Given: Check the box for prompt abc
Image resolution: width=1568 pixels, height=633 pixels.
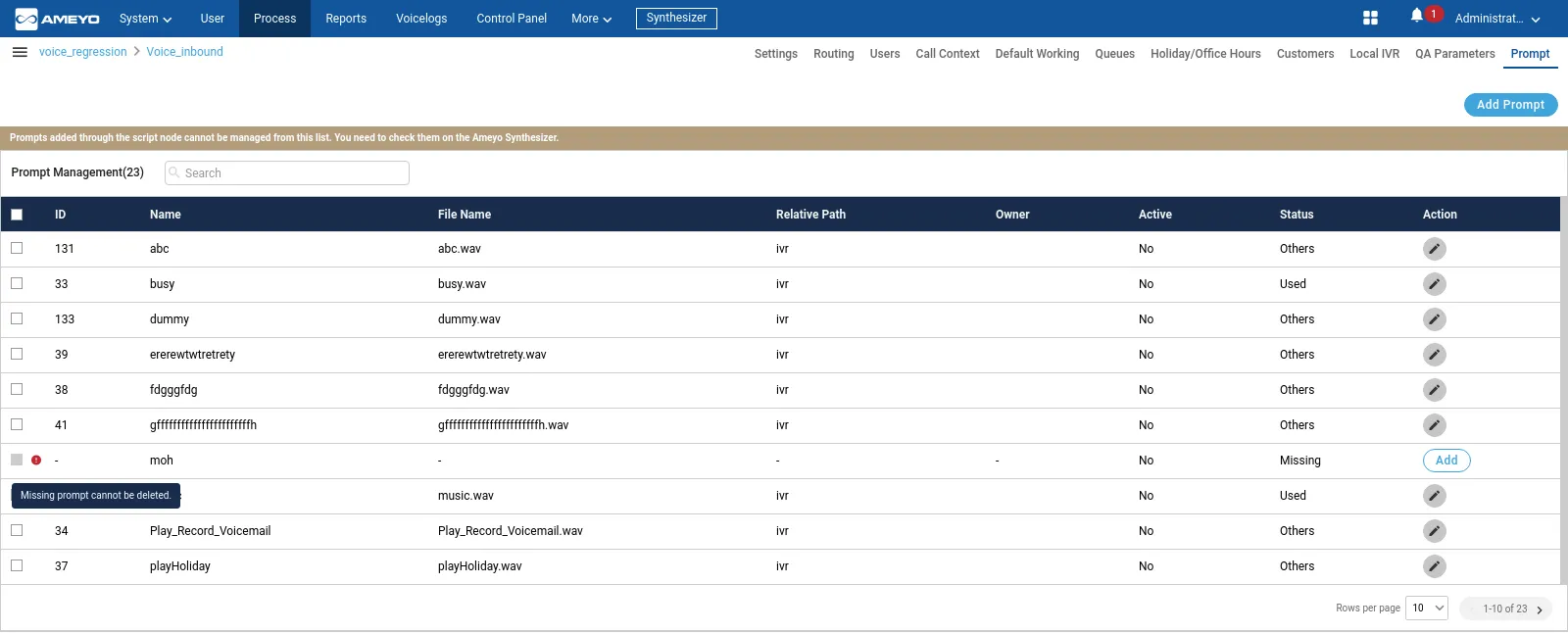Looking at the screenshot, I should [17, 248].
